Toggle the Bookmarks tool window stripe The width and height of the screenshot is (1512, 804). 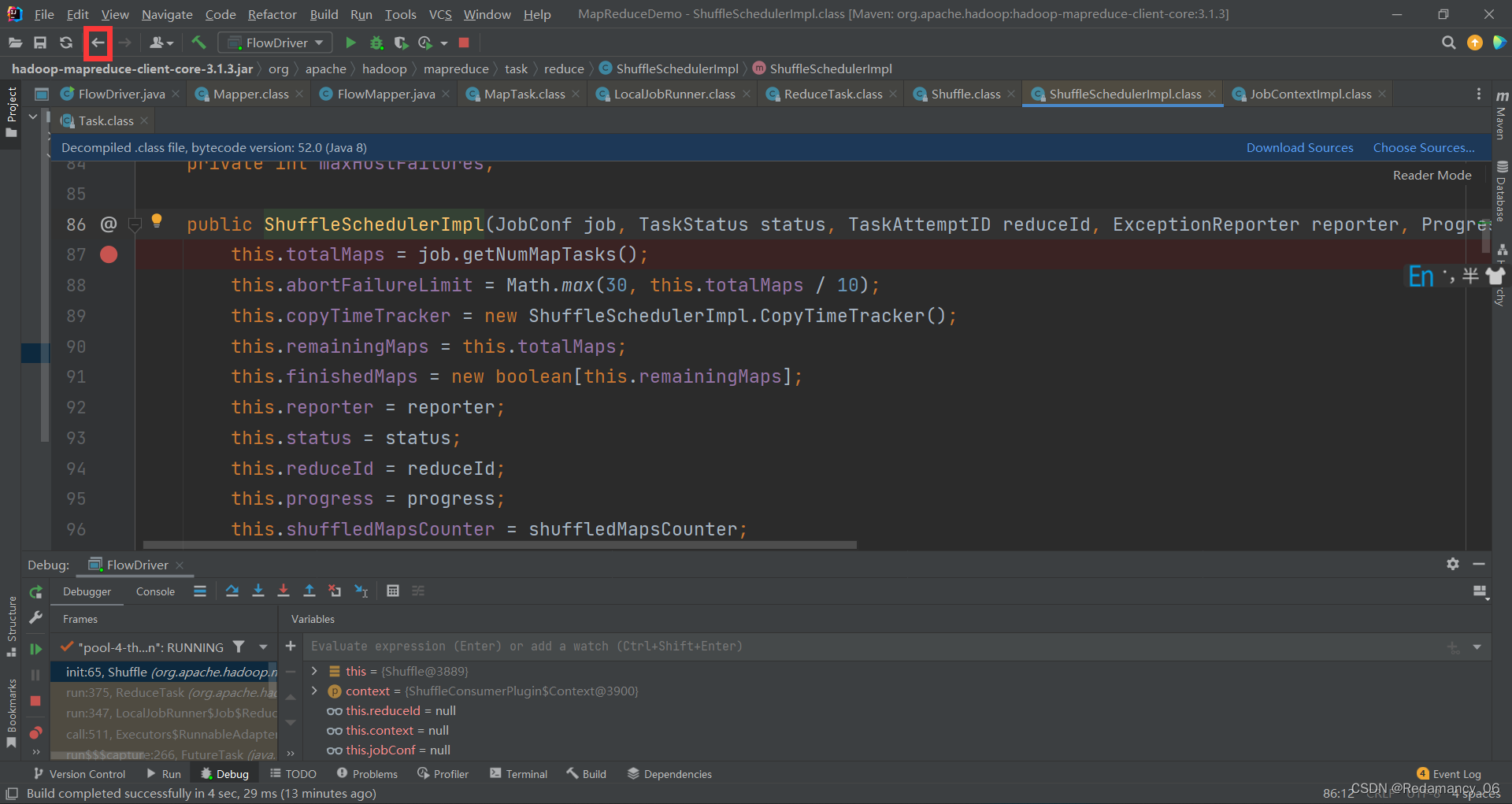11,713
